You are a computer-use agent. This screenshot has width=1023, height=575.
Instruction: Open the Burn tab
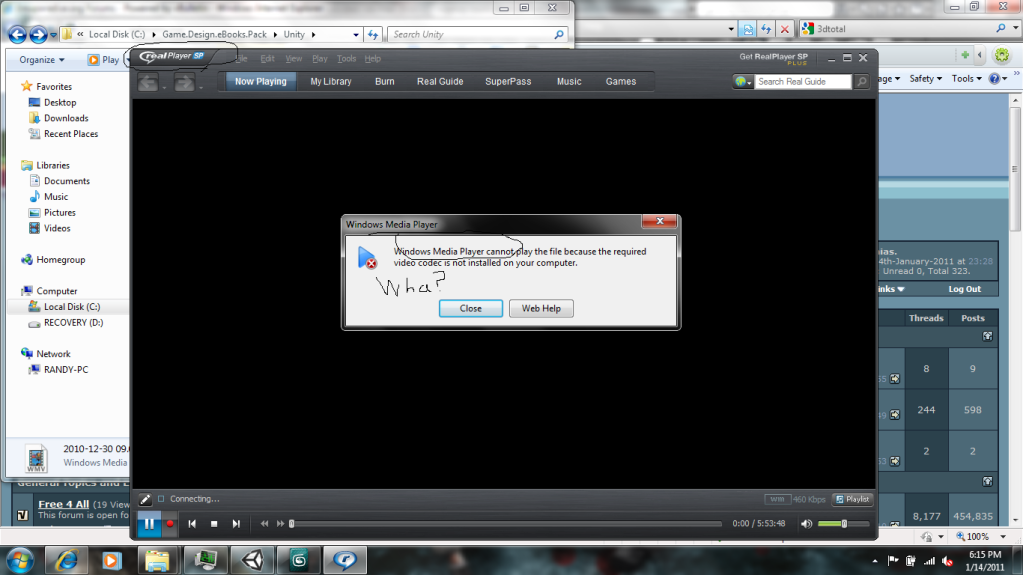pos(384,82)
